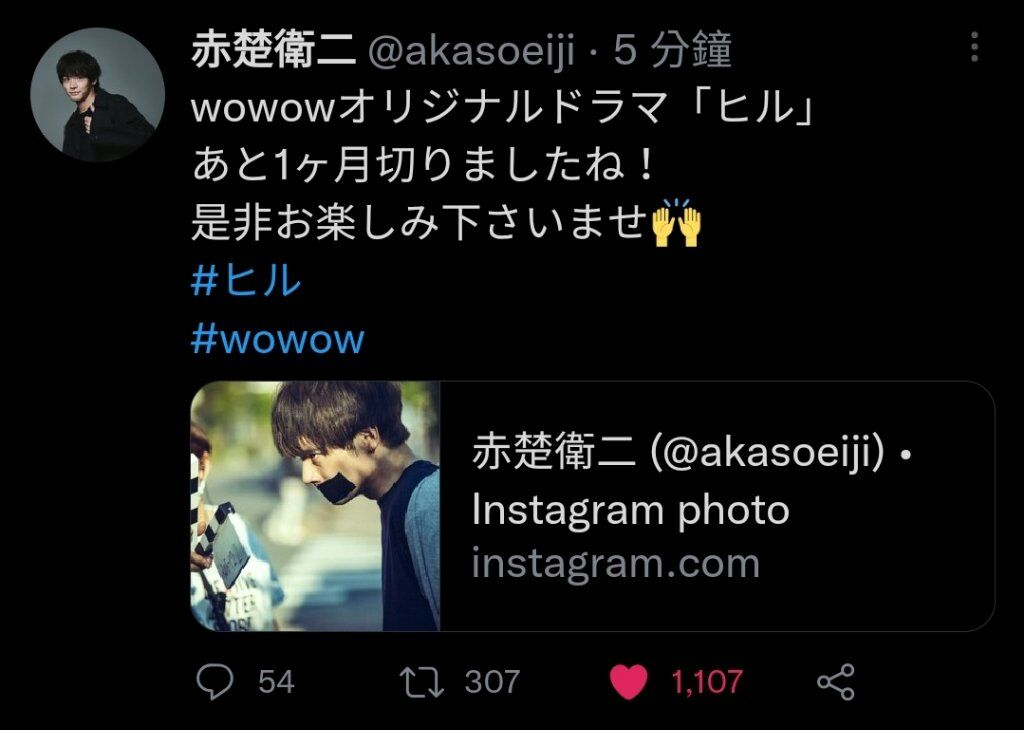Open the Instagram card preview photo
The image size is (1024, 730).
tap(315, 506)
